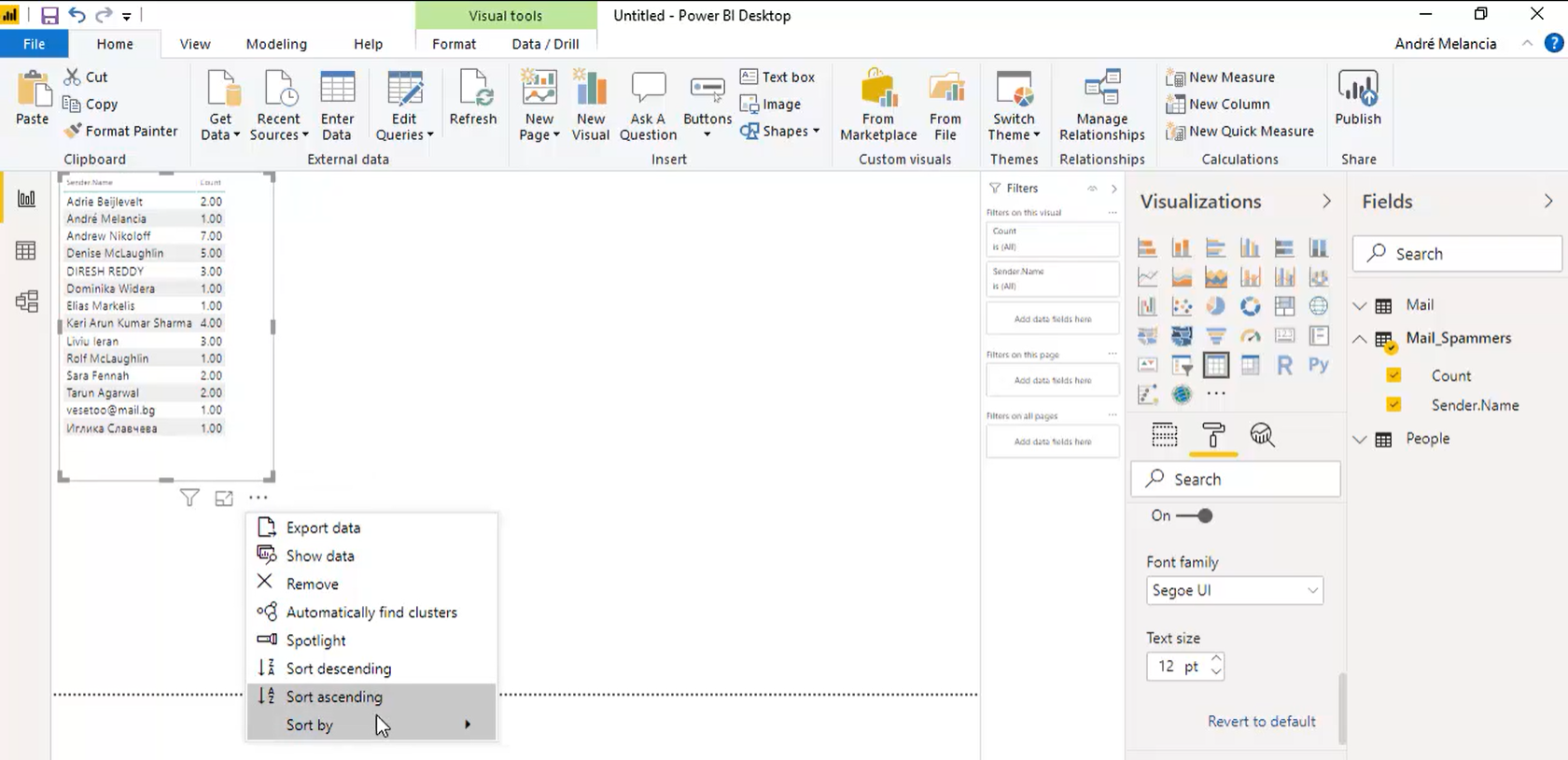Open the Edit Queries dropdown
The image size is (1568, 760).
click(x=404, y=106)
